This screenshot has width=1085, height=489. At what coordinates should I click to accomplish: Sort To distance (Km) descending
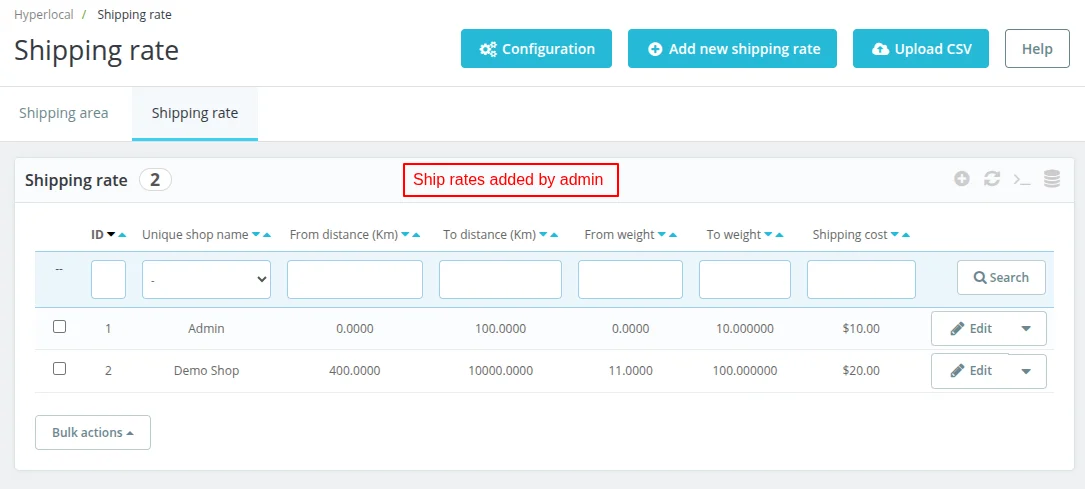click(x=543, y=235)
